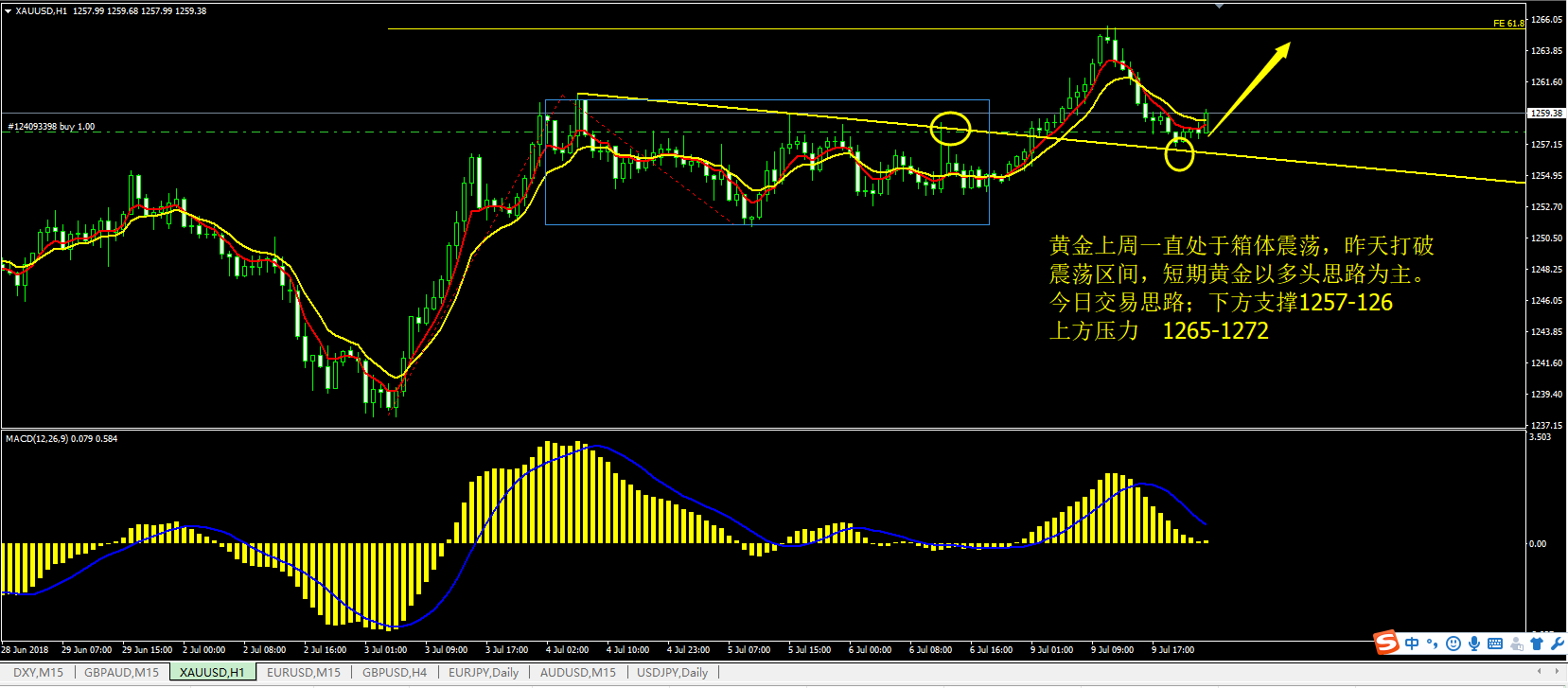Viewport: 1568px width, 688px height.
Task: Open the EURUSD,M15 chart tab
Action: [303, 673]
